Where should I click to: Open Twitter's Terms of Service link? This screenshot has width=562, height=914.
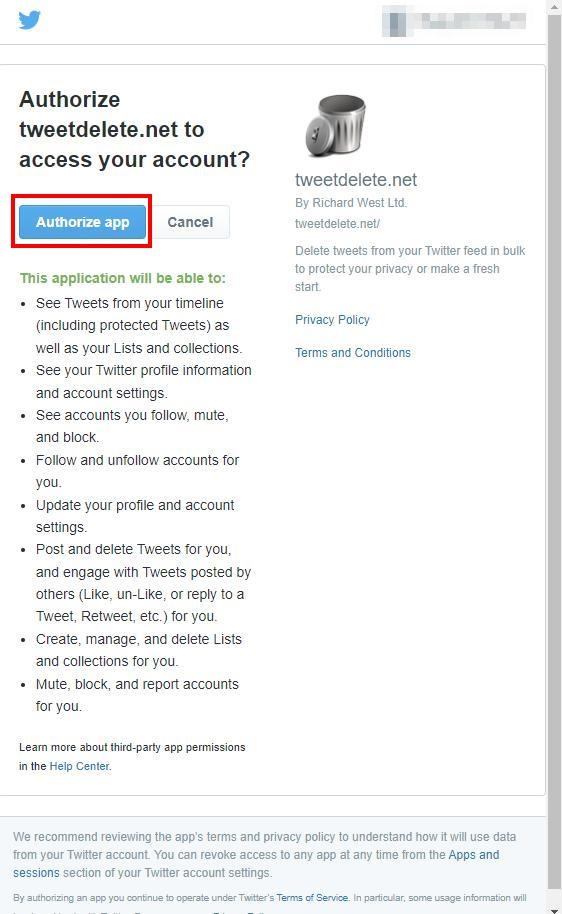click(312, 898)
